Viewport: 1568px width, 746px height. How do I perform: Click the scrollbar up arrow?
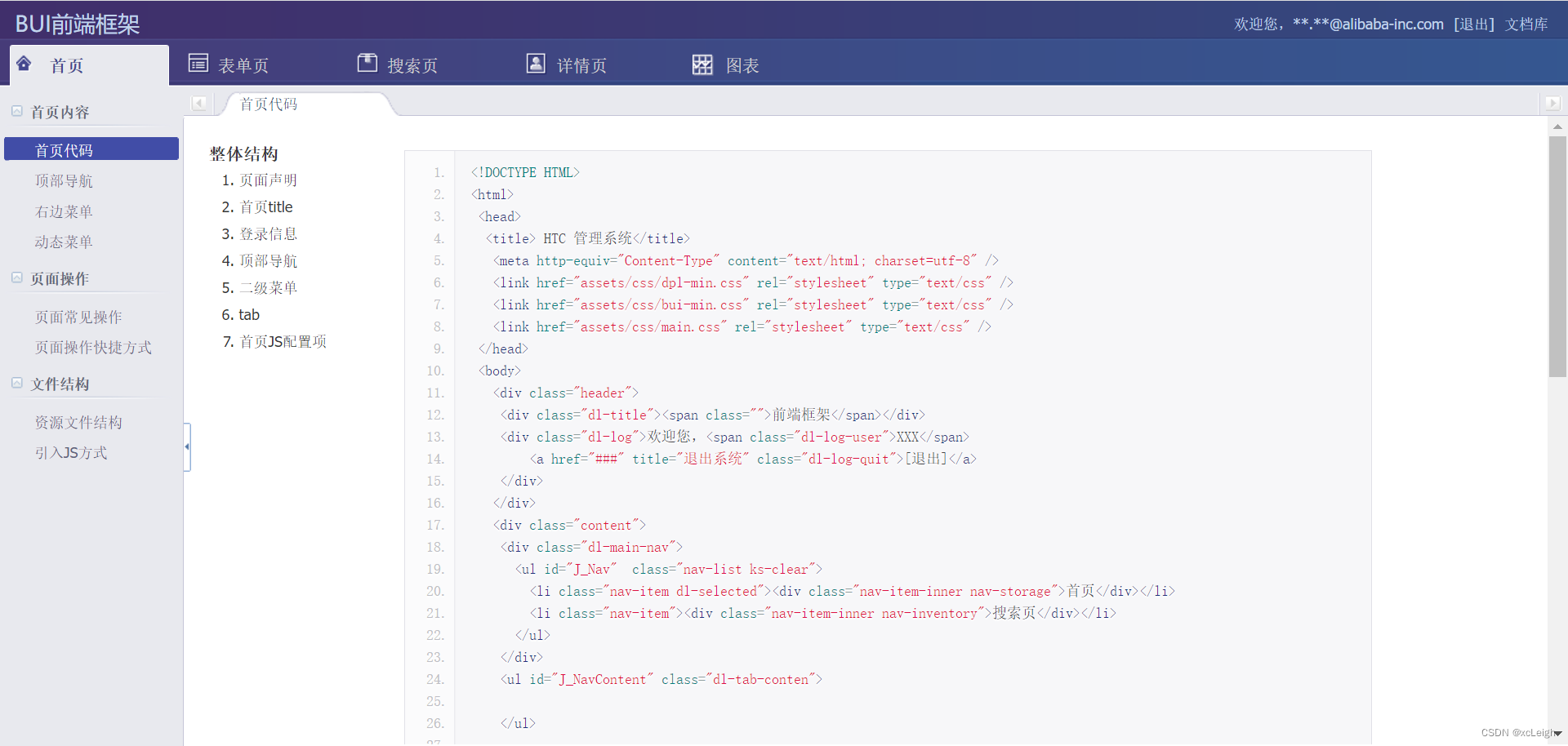pos(1557,127)
